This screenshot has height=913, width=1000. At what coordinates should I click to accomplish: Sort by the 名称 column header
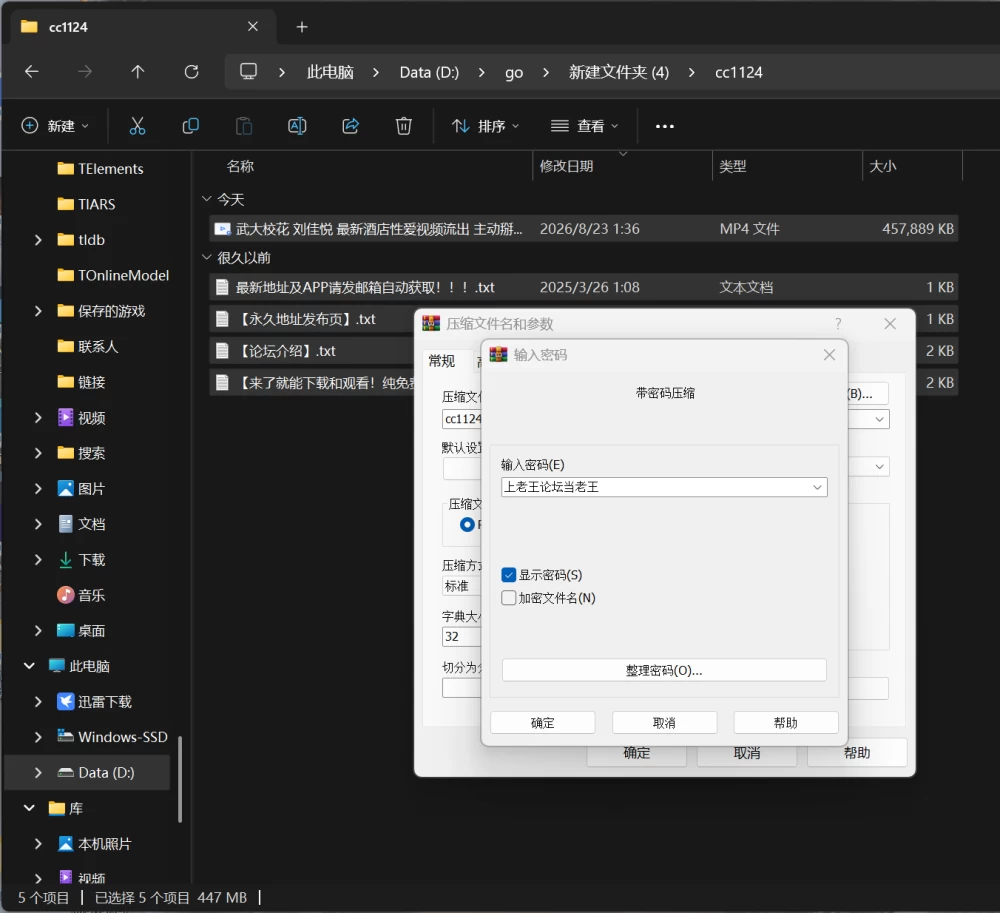point(240,166)
